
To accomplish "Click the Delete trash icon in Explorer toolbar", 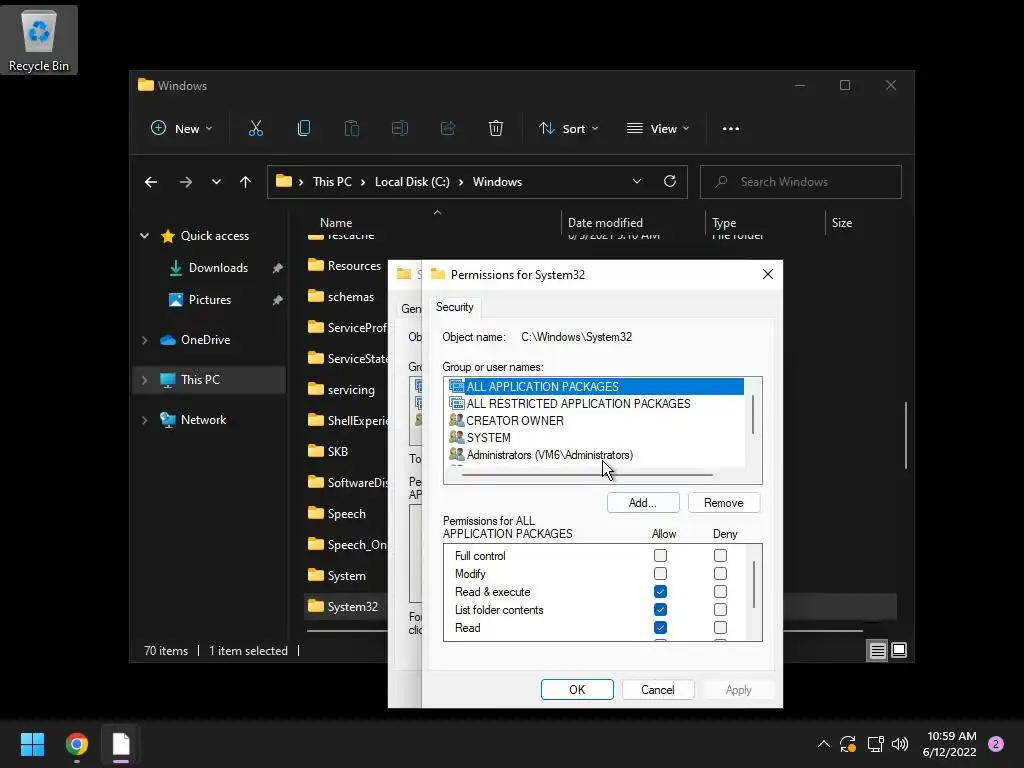I will pyautogui.click(x=496, y=129).
